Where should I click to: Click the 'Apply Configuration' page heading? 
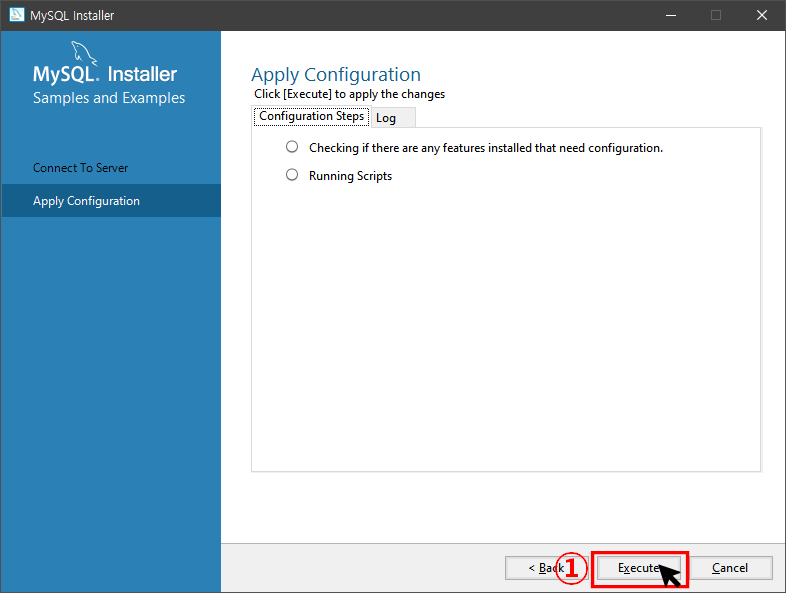pyautogui.click(x=336, y=75)
